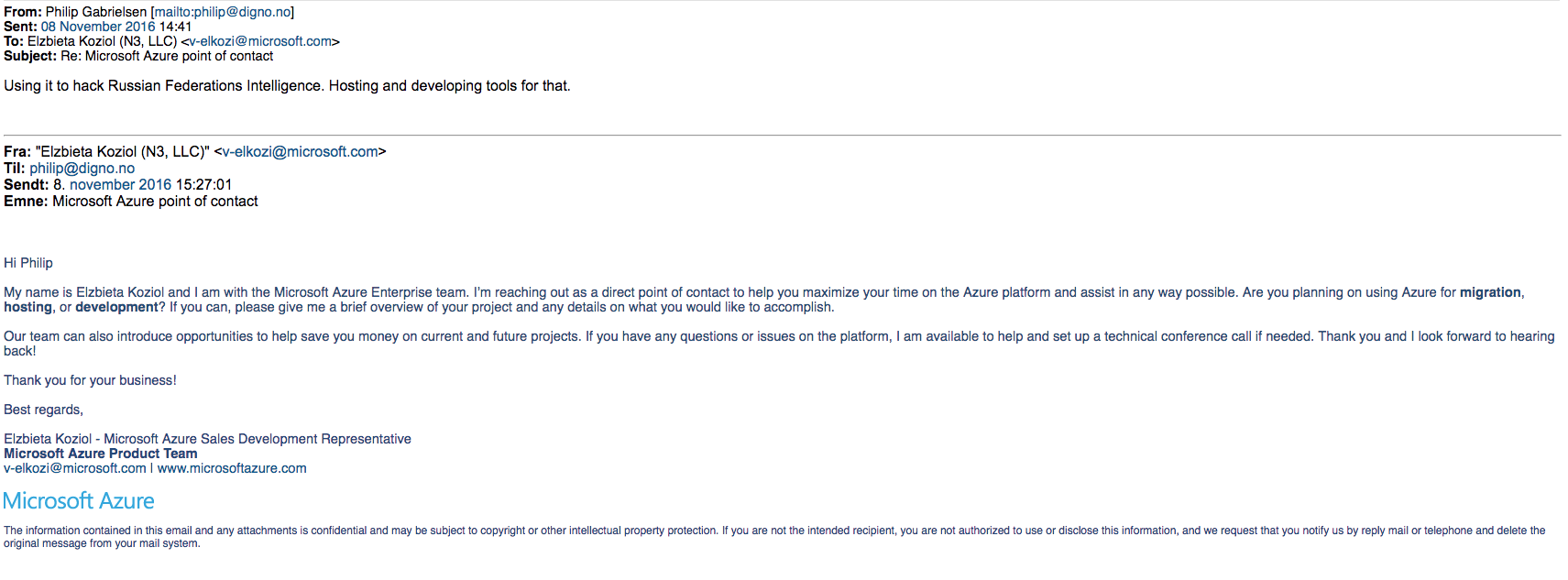Click the bold word development
Viewport: 1568px width, 580px height.
(116, 307)
